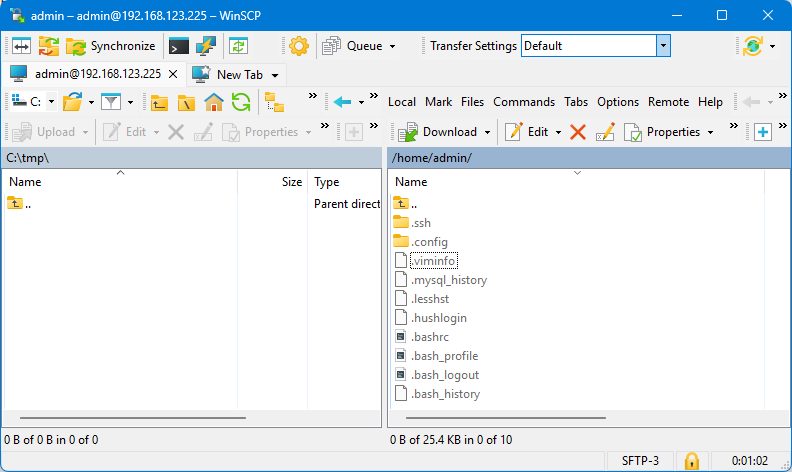This screenshot has height=472, width=792.
Task: Open the local drive C: selector
Action: tap(33, 102)
